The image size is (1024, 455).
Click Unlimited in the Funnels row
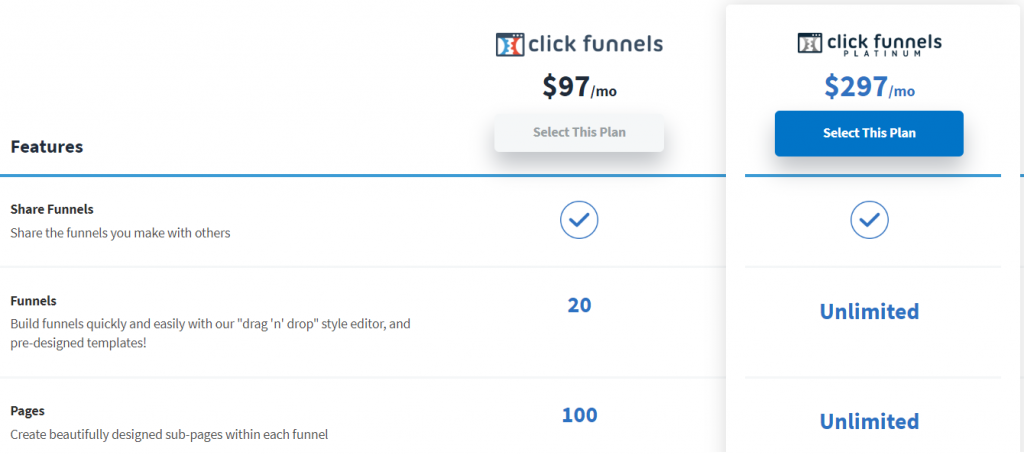(x=869, y=311)
